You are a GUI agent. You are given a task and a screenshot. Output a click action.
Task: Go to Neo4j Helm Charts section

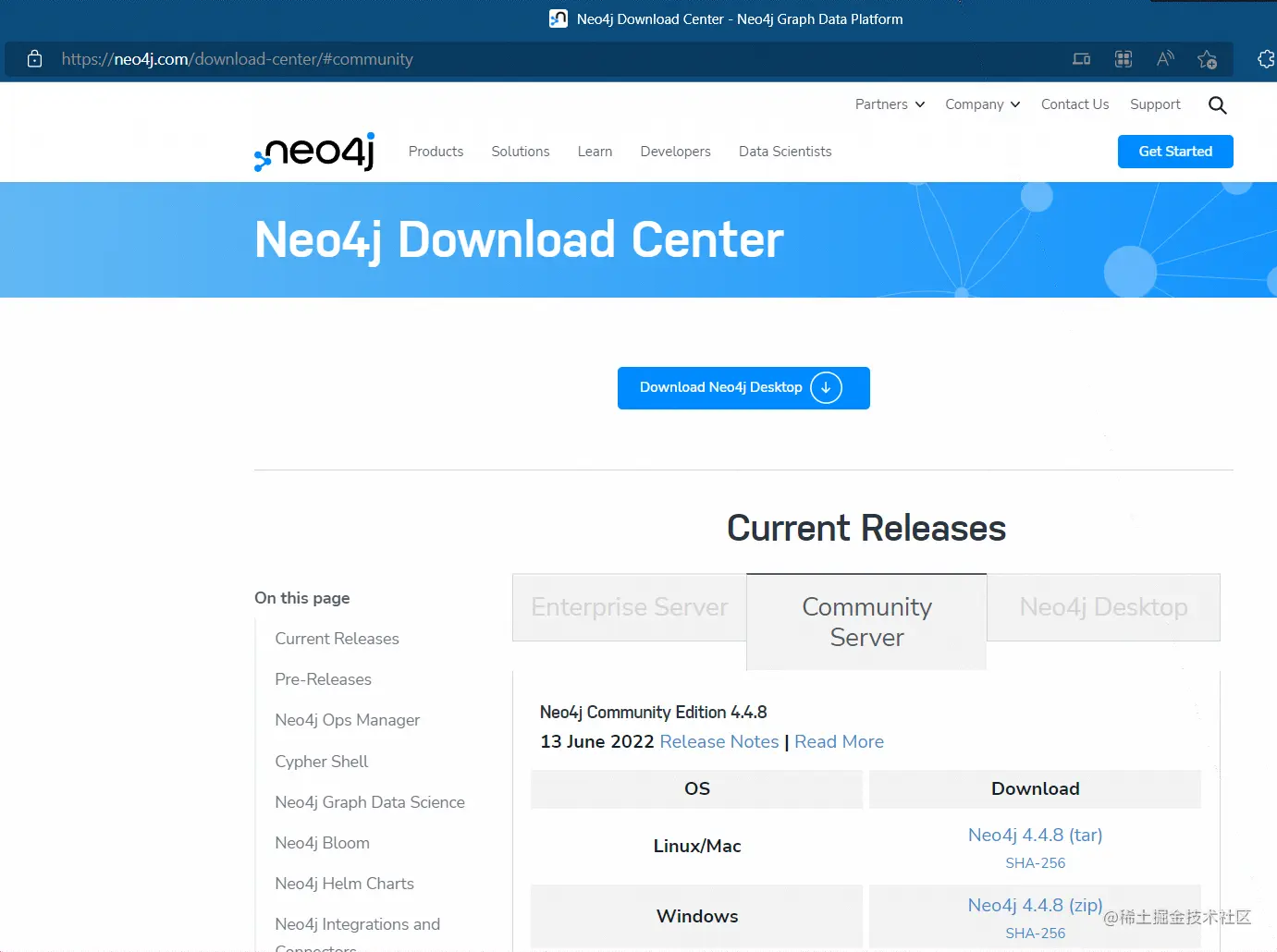tap(344, 884)
